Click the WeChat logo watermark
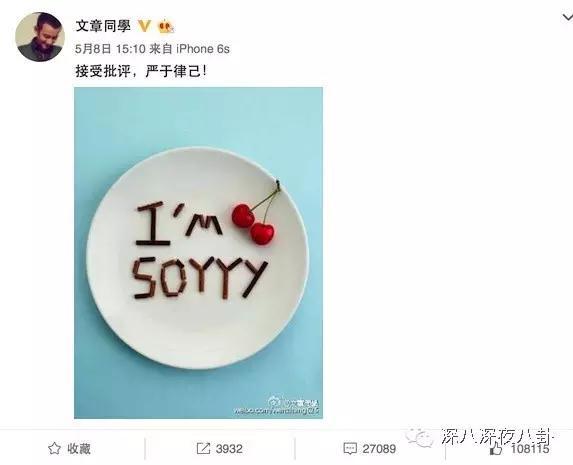 point(420,437)
